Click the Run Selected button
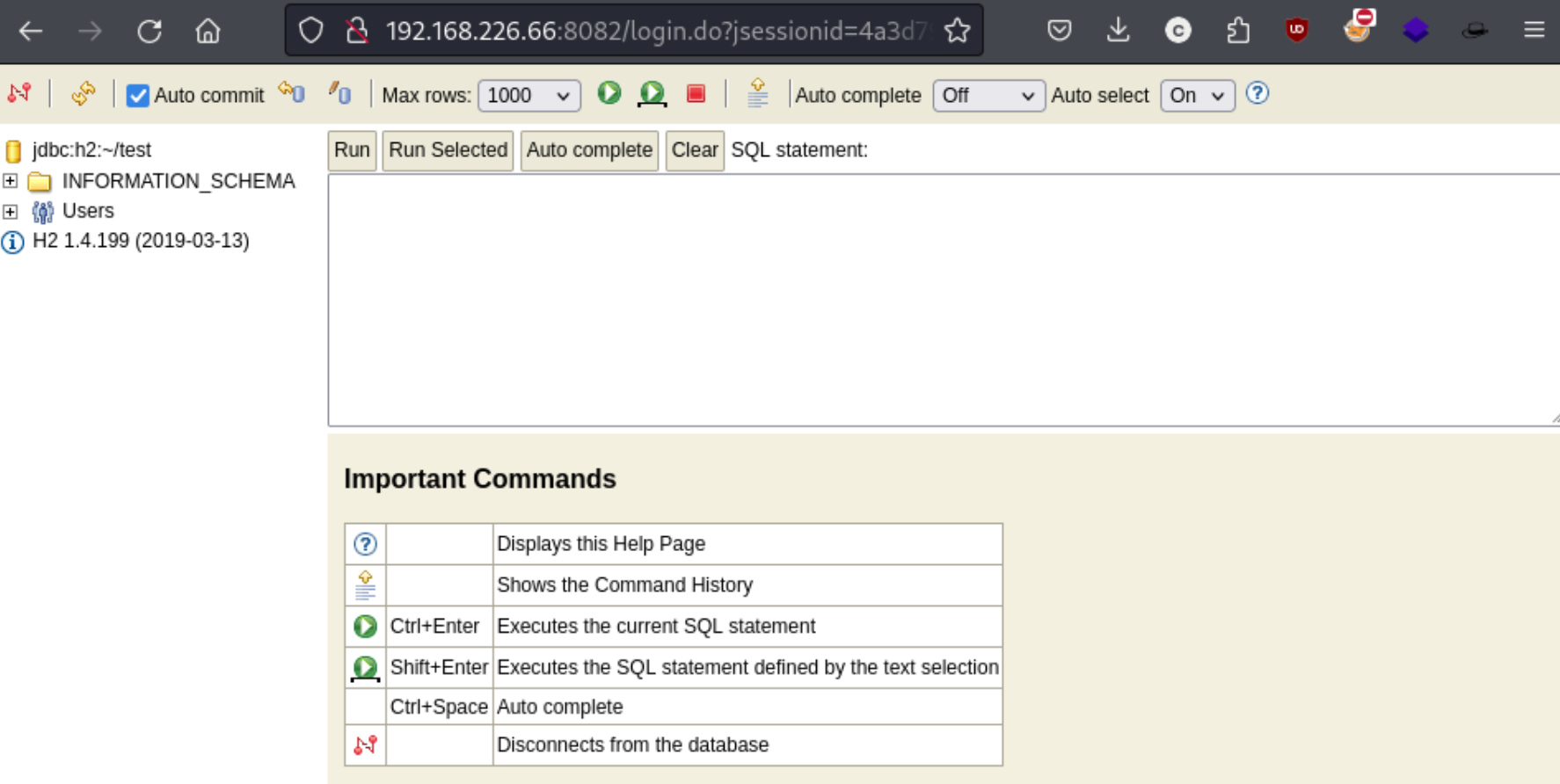This screenshot has width=1560, height=784. [448, 150]
